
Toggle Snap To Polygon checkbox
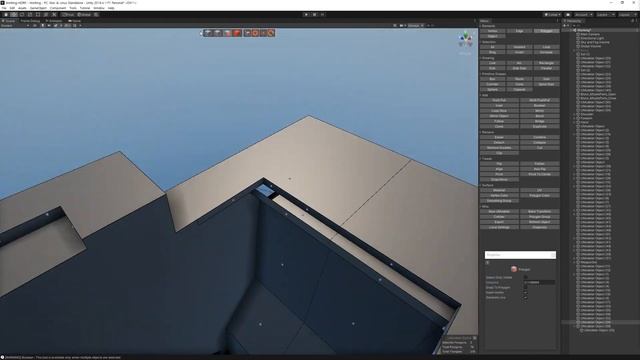pyautogui.click(x=525, y=287)
